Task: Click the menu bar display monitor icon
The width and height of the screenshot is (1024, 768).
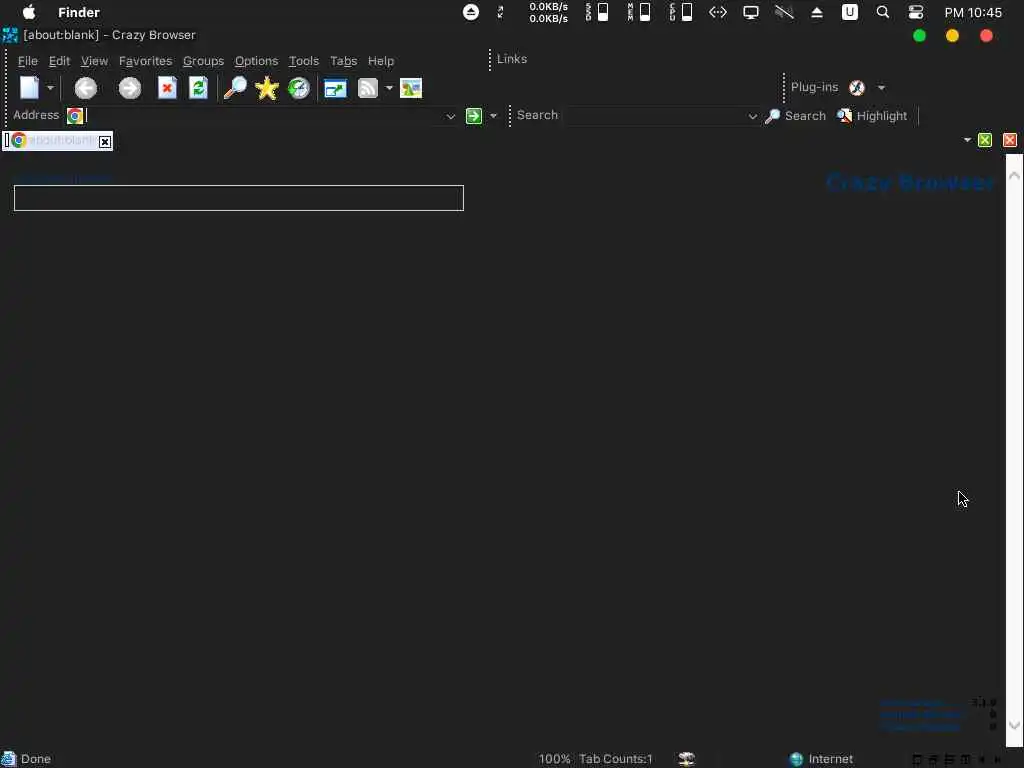Action: pyautogui.click(x=750, y=12)
